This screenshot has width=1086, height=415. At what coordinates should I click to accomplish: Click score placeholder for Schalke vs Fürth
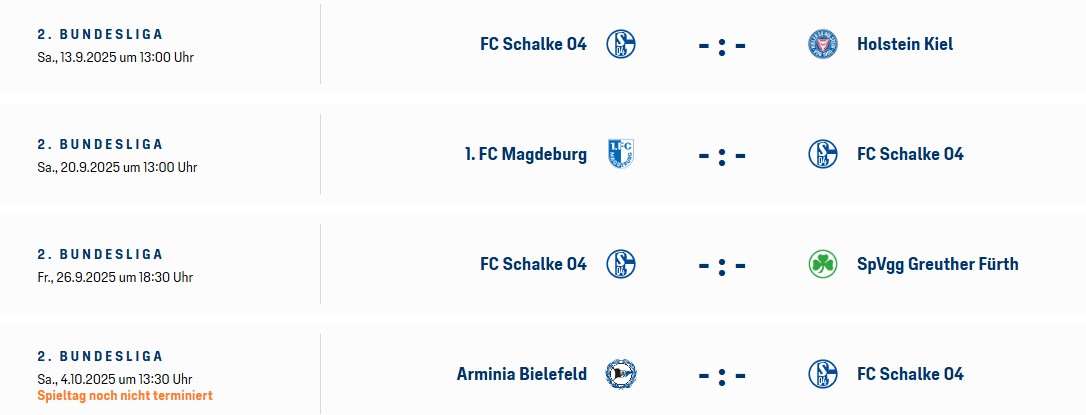point(722,266)
